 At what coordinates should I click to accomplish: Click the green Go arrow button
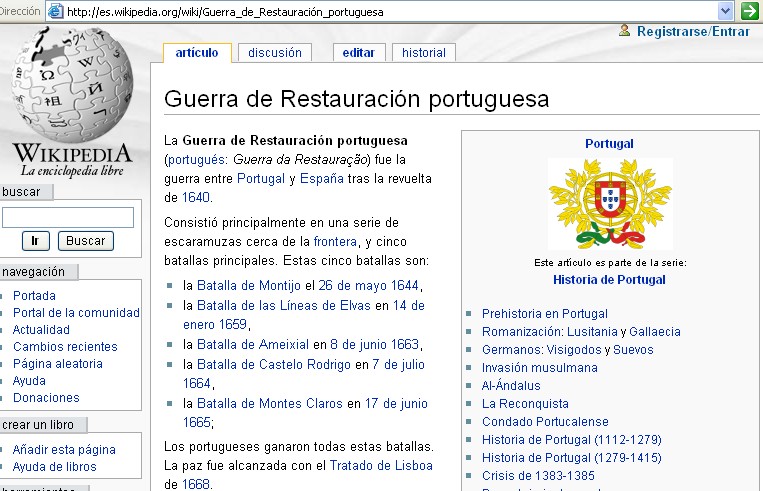coord(750,11)
